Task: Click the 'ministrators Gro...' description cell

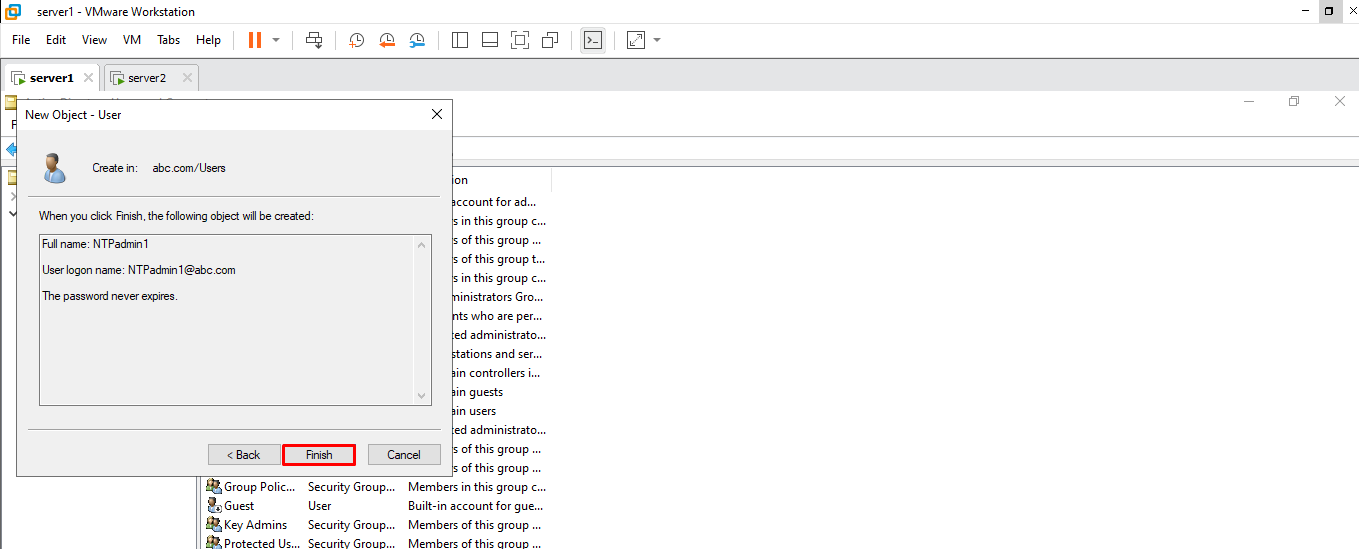Action: [x=497, y=297]
